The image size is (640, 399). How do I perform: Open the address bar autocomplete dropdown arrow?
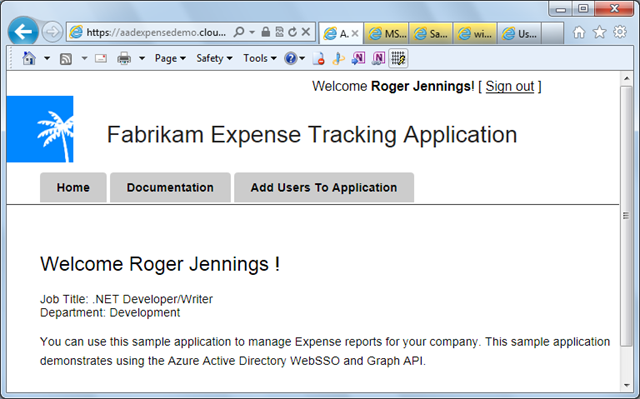(252, 32)
